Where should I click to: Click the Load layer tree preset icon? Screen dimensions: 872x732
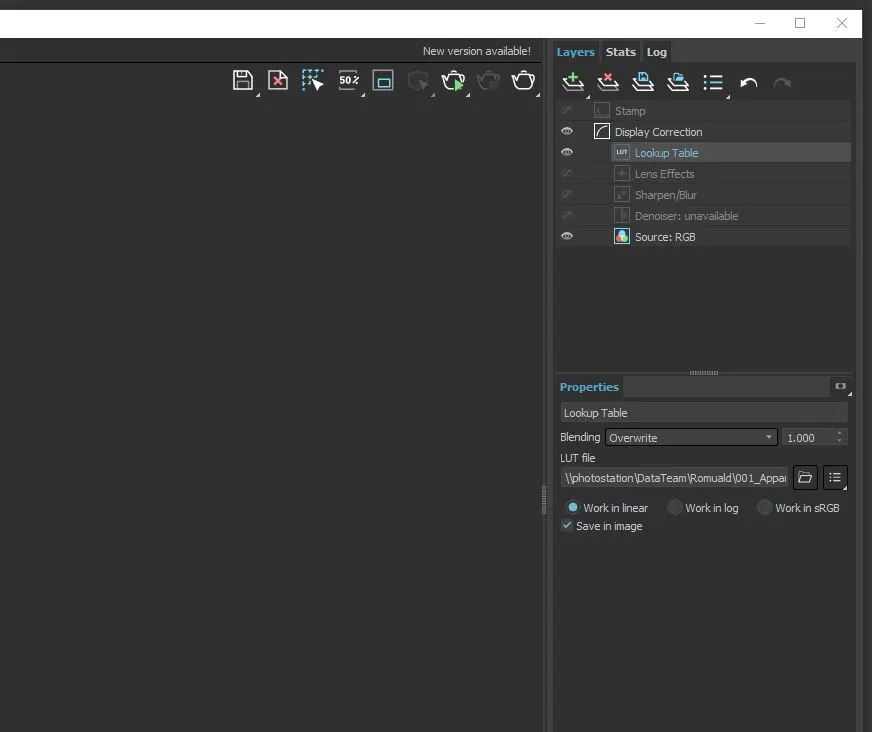click(678, 82)
